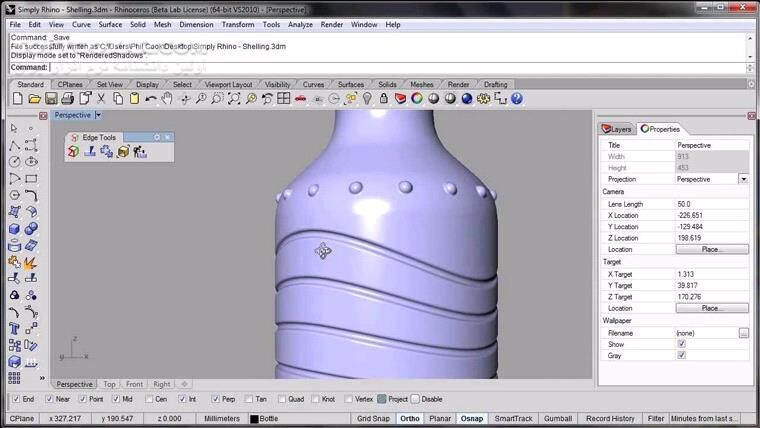Screen dimensions: 760x428
Task: Expand the Perspective viewport title dropdown arrow
Action: [98, 115]
